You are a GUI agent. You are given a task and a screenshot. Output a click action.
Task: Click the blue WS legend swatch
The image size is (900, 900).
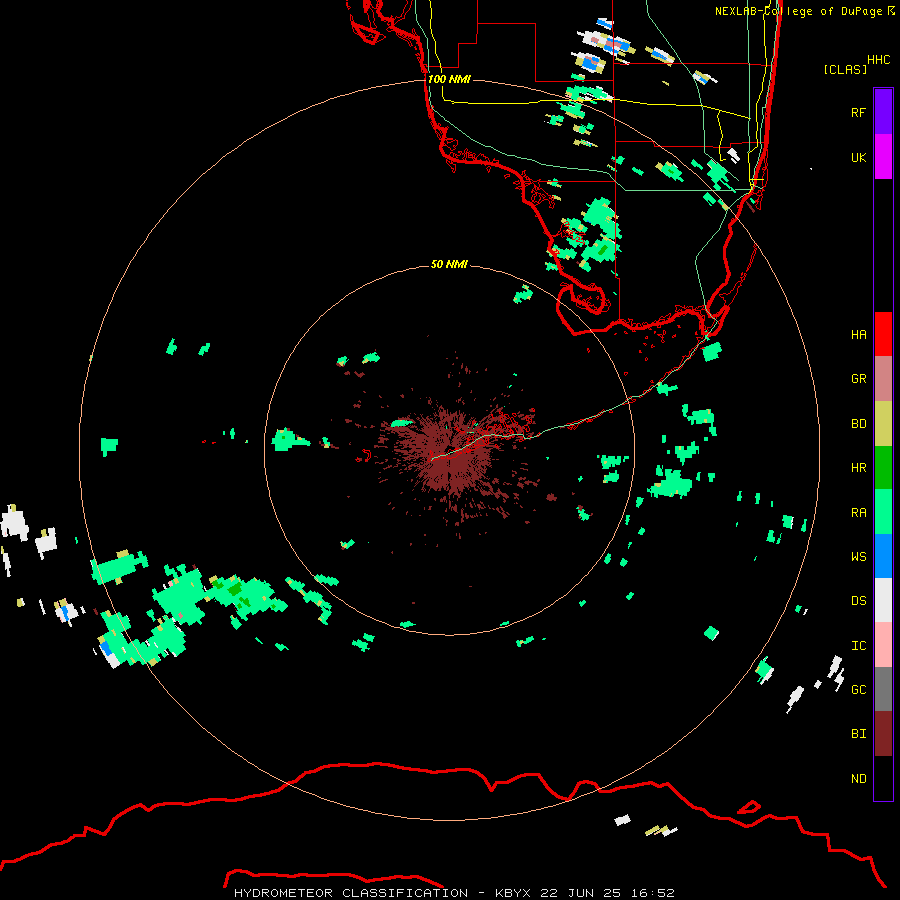[883, 556]
